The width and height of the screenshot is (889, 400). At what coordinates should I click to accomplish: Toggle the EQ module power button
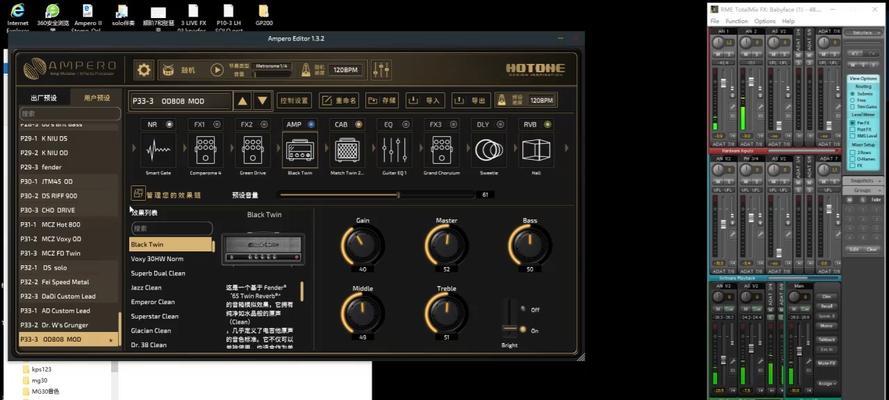coord(405,124)
